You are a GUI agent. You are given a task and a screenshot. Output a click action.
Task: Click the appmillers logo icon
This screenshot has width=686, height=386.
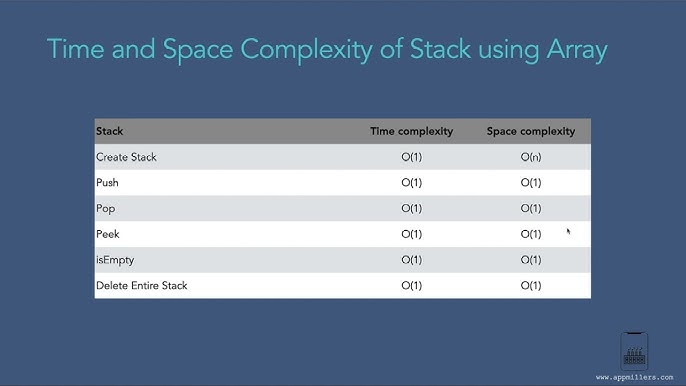tap(634, 351)
